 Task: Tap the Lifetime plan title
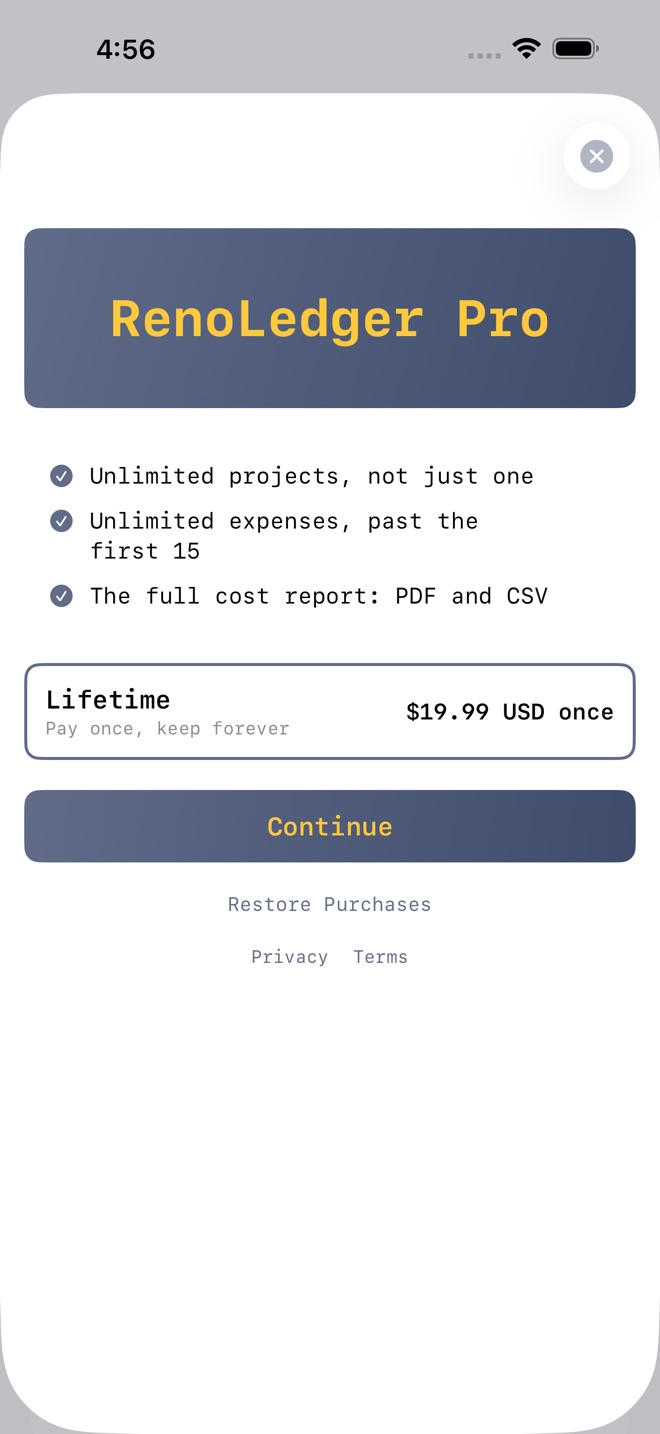pyautogui.click(x=108, y=699)
